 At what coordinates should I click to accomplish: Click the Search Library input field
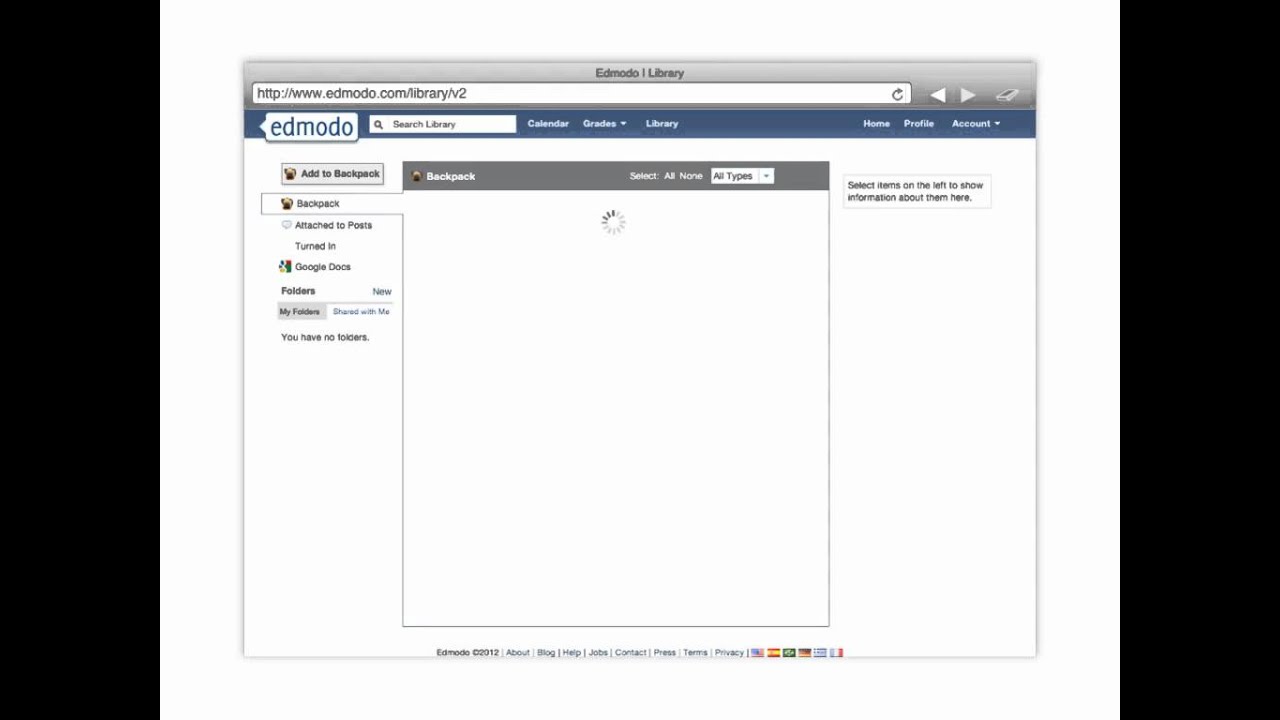click(x=443, y=124)
